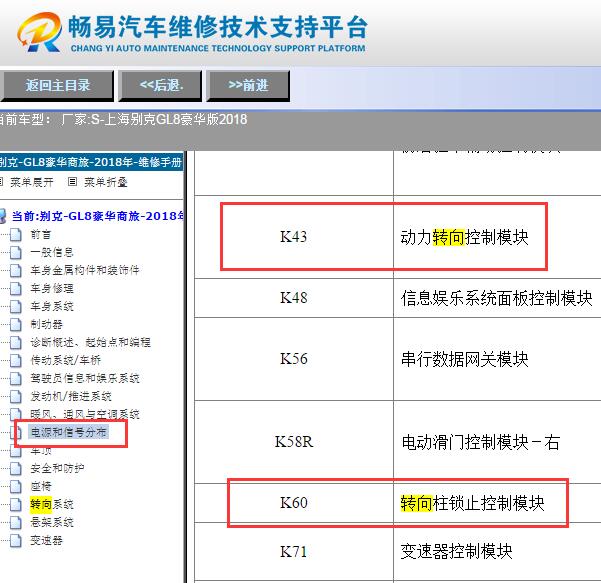Viewport: 601px width, 583px height.
Task: Open 安全和防护 tree entry
Action: click(57, 468)
